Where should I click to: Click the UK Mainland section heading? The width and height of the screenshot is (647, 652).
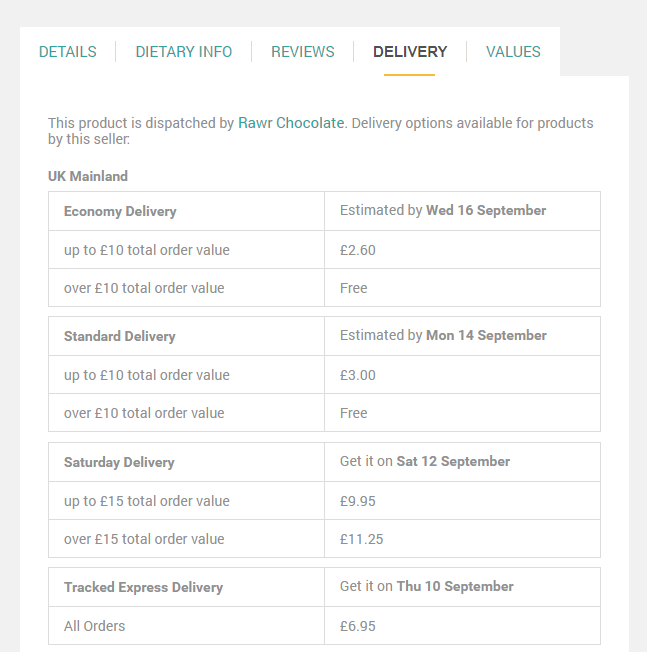(x=88, y=176)
